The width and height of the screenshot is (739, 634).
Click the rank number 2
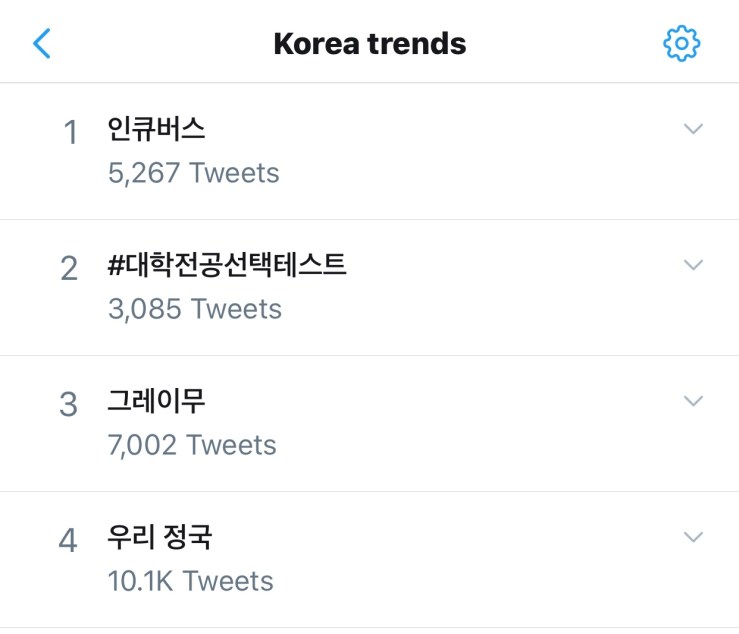click(x=69, y=269)
